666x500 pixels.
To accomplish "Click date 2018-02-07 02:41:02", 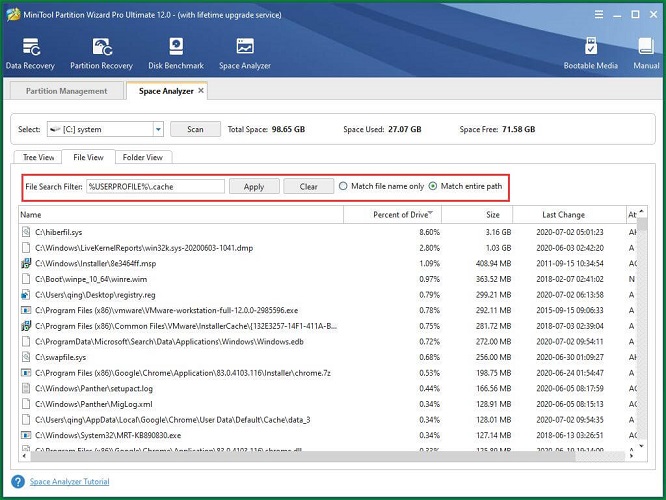I will tap(570, 279).
